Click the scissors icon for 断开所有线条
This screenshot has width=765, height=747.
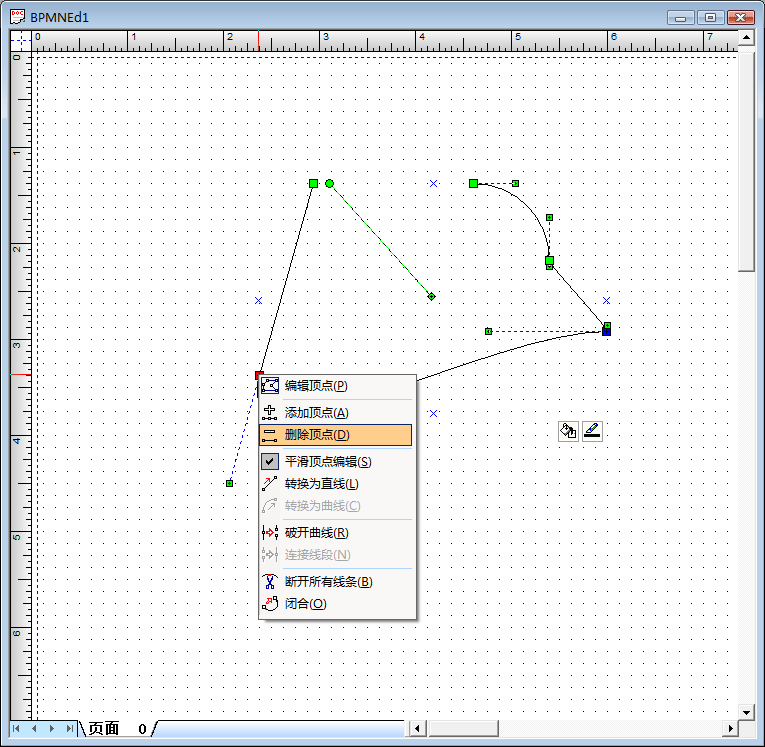269,582
